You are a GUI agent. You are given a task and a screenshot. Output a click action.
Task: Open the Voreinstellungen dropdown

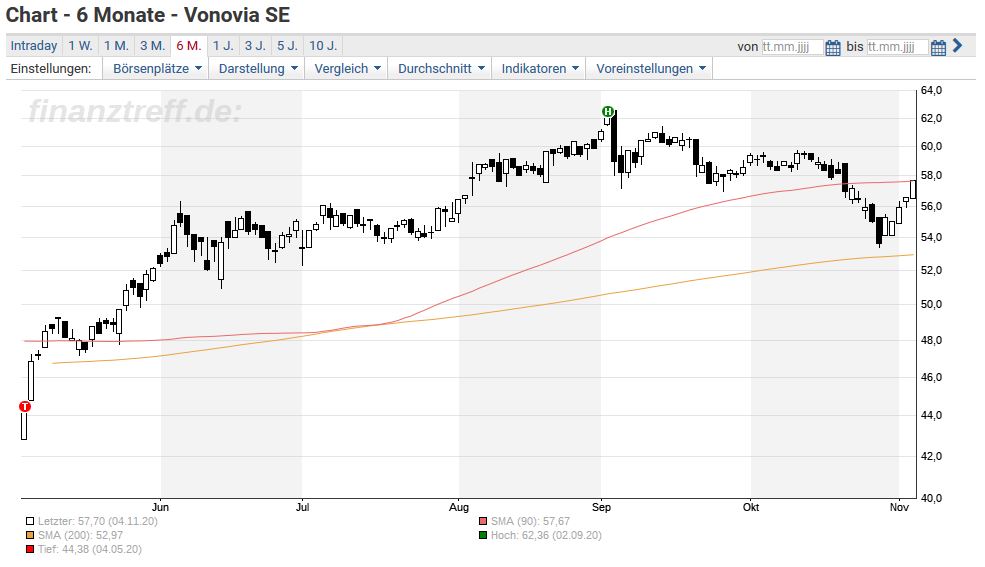651,68
